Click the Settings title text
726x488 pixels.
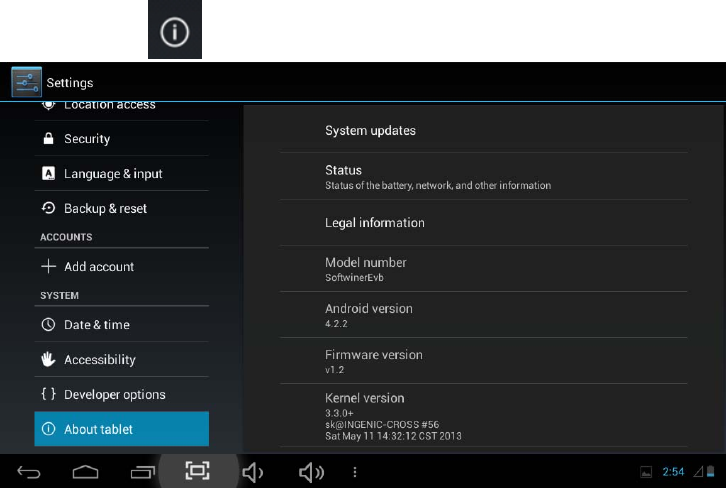[69, 82]
